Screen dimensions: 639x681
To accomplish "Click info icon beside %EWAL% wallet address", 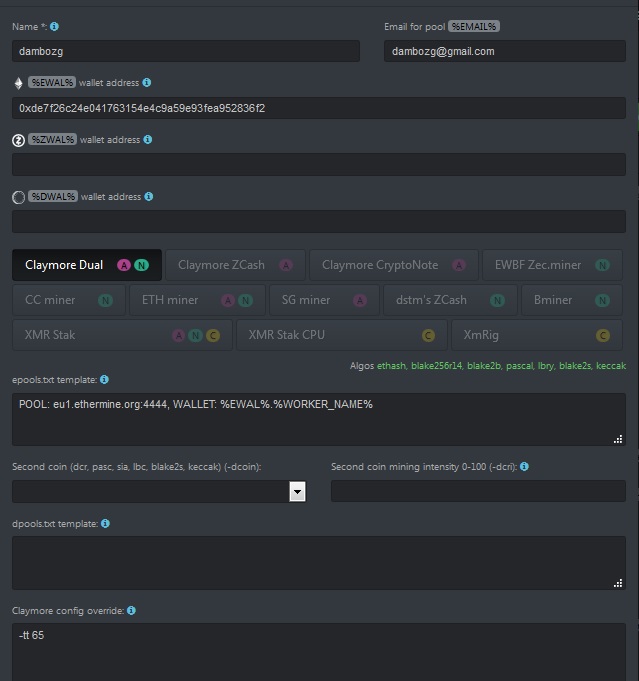I will point(147,82).
